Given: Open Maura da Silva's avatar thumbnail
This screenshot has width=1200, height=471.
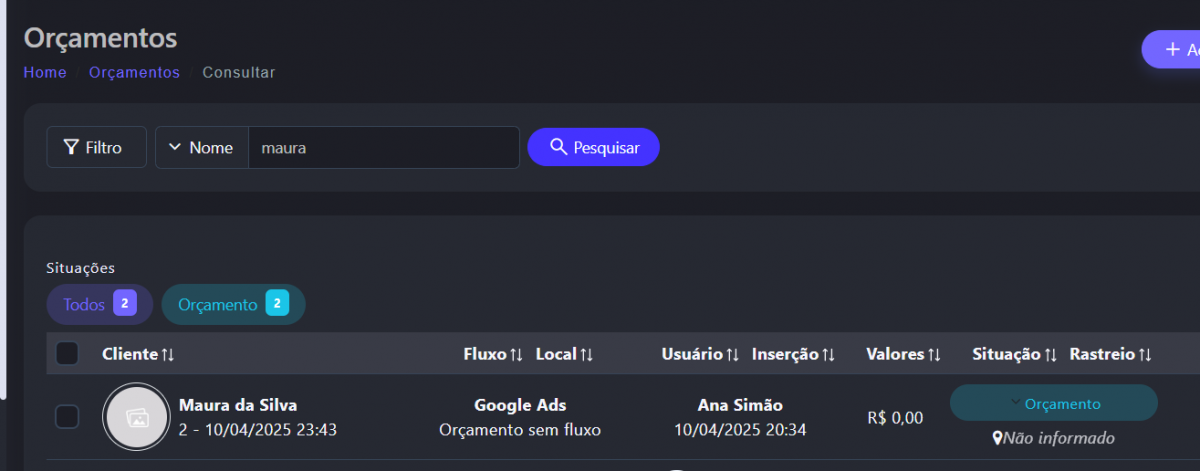Looking at the screenshot, I should (x=137, y=417).
